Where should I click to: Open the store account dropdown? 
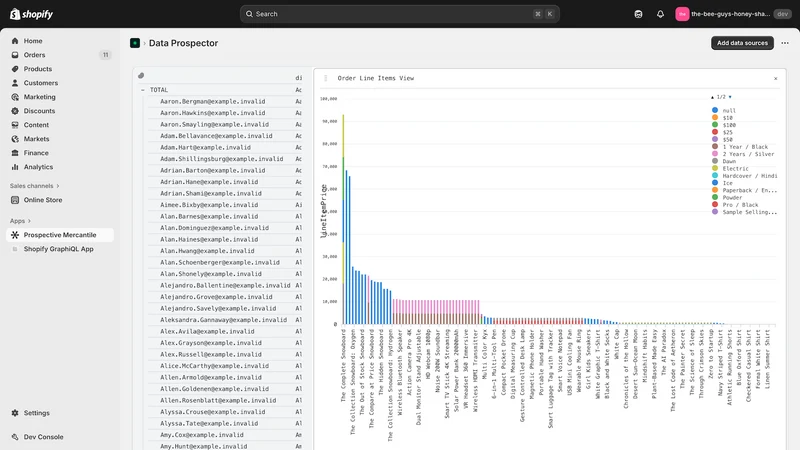click(x=733, y=14)
